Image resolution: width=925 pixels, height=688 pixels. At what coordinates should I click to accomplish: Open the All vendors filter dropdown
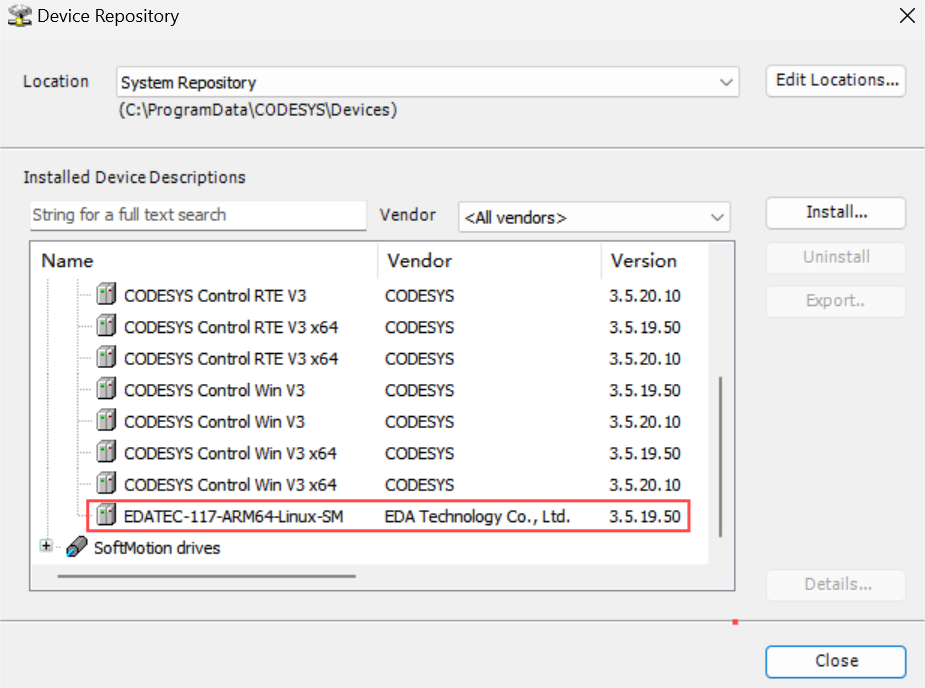click(x=594, y=217)
